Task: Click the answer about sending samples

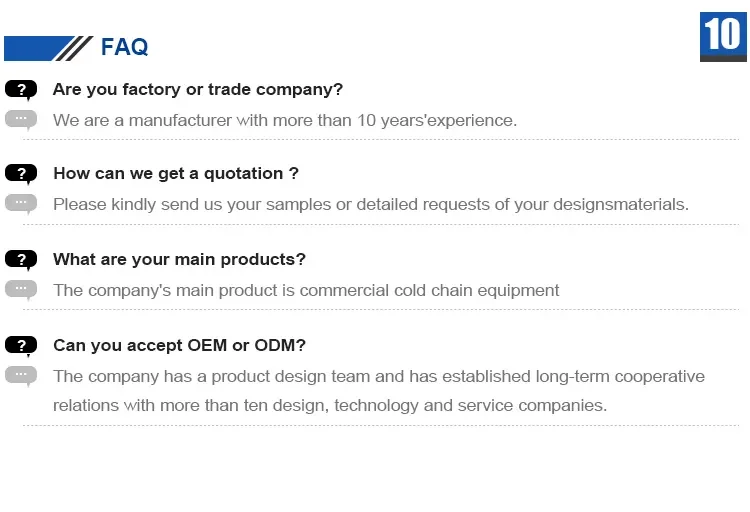Action: click(371, 204)
